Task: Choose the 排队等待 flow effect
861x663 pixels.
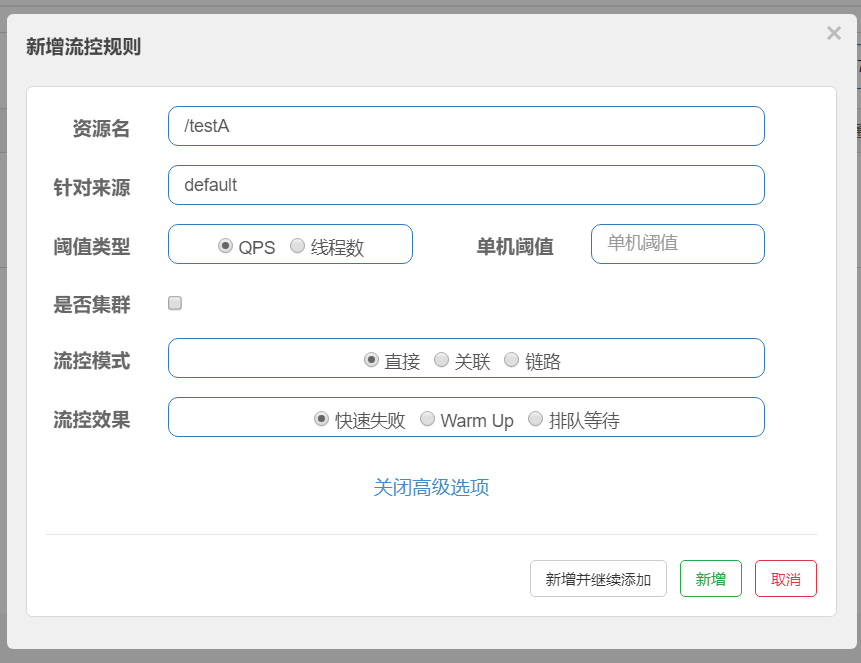Action: 535,419
